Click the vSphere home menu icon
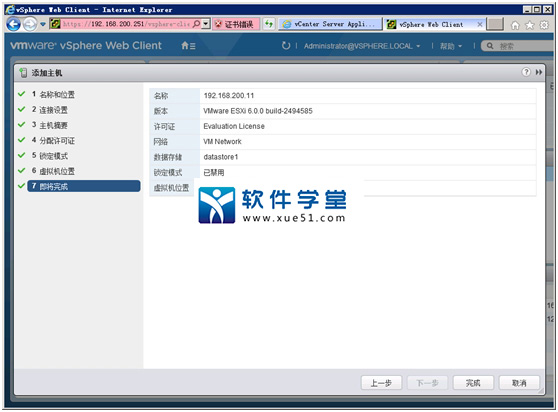The image size is (558, 412). pyautogui.click(x=188, y=46)
